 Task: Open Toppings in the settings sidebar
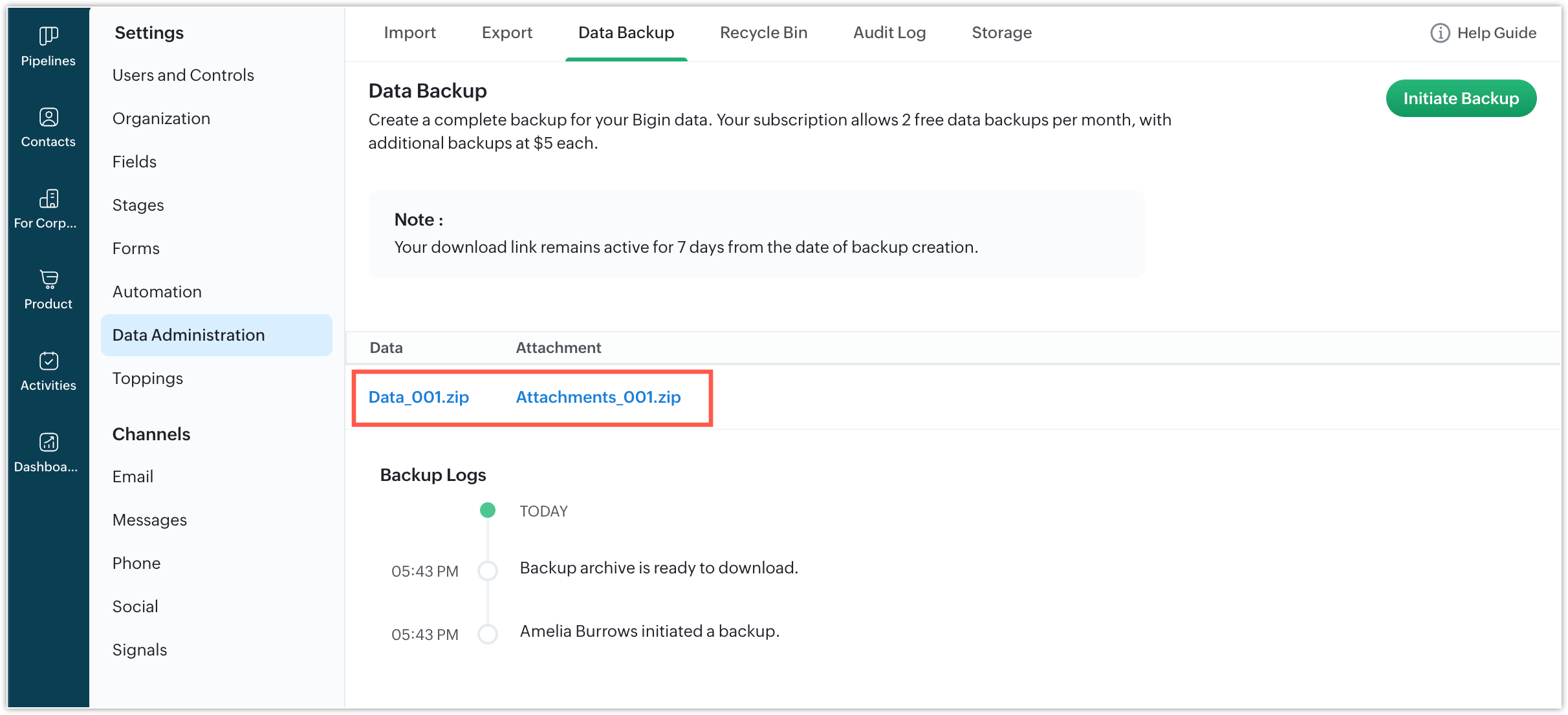pyautogui.click(x=147, y=378)
